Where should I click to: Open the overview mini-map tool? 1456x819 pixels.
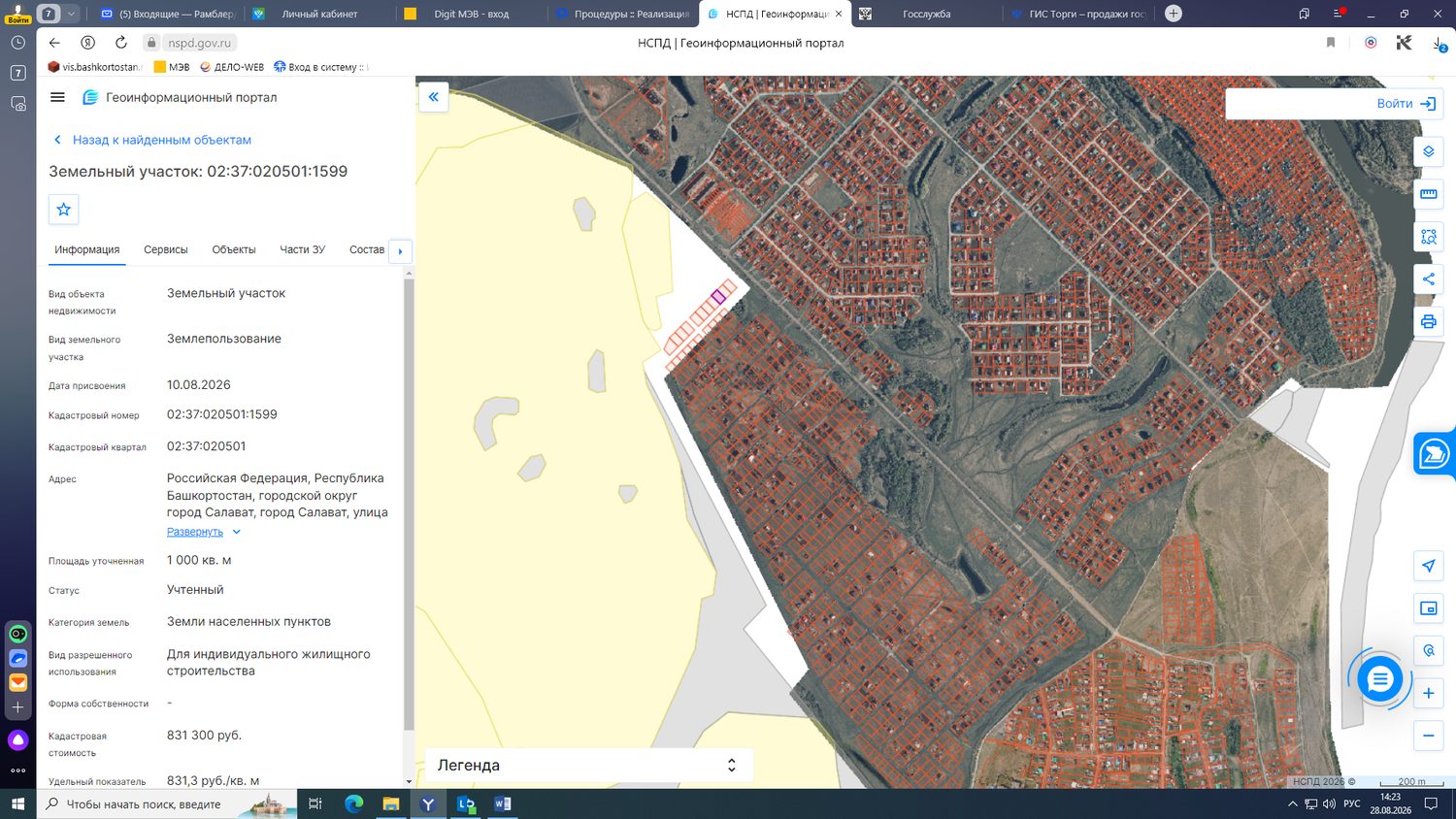tap(1428, 608)
